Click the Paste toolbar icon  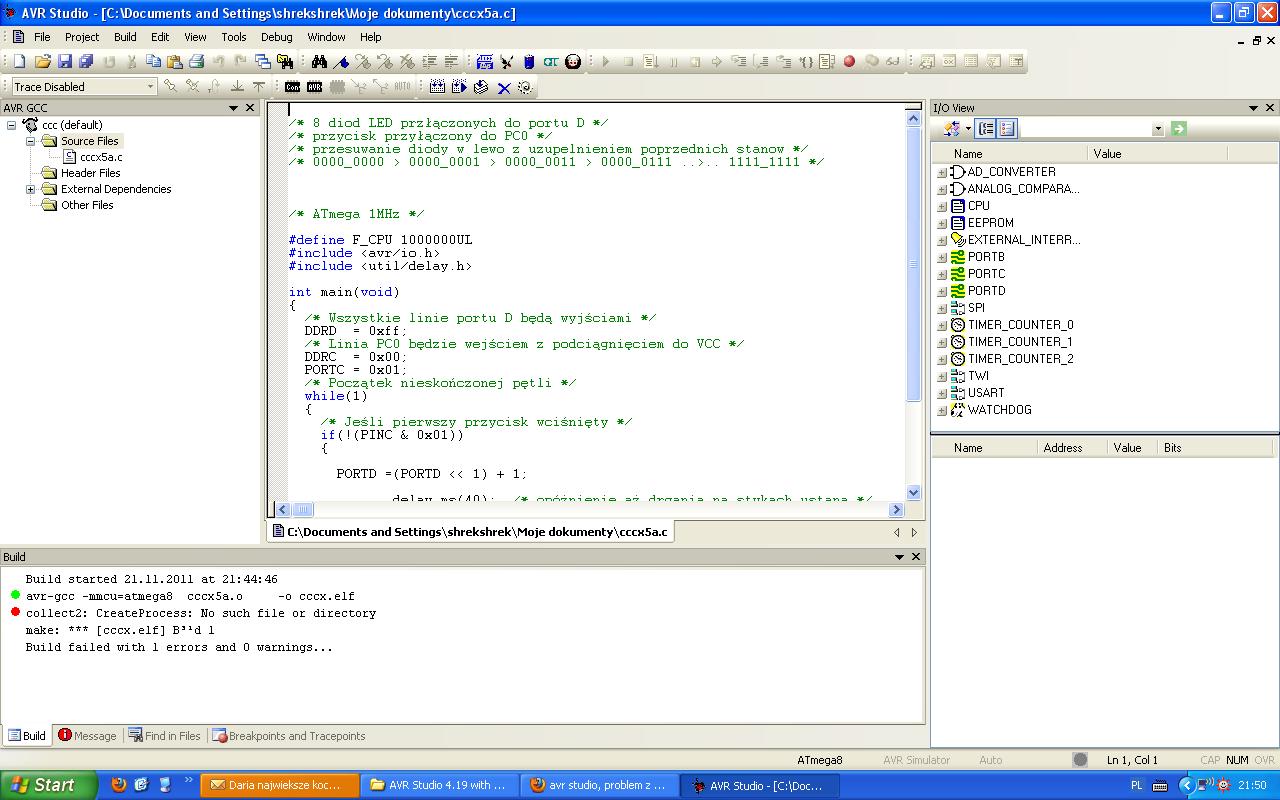click(x=175, y=61)
